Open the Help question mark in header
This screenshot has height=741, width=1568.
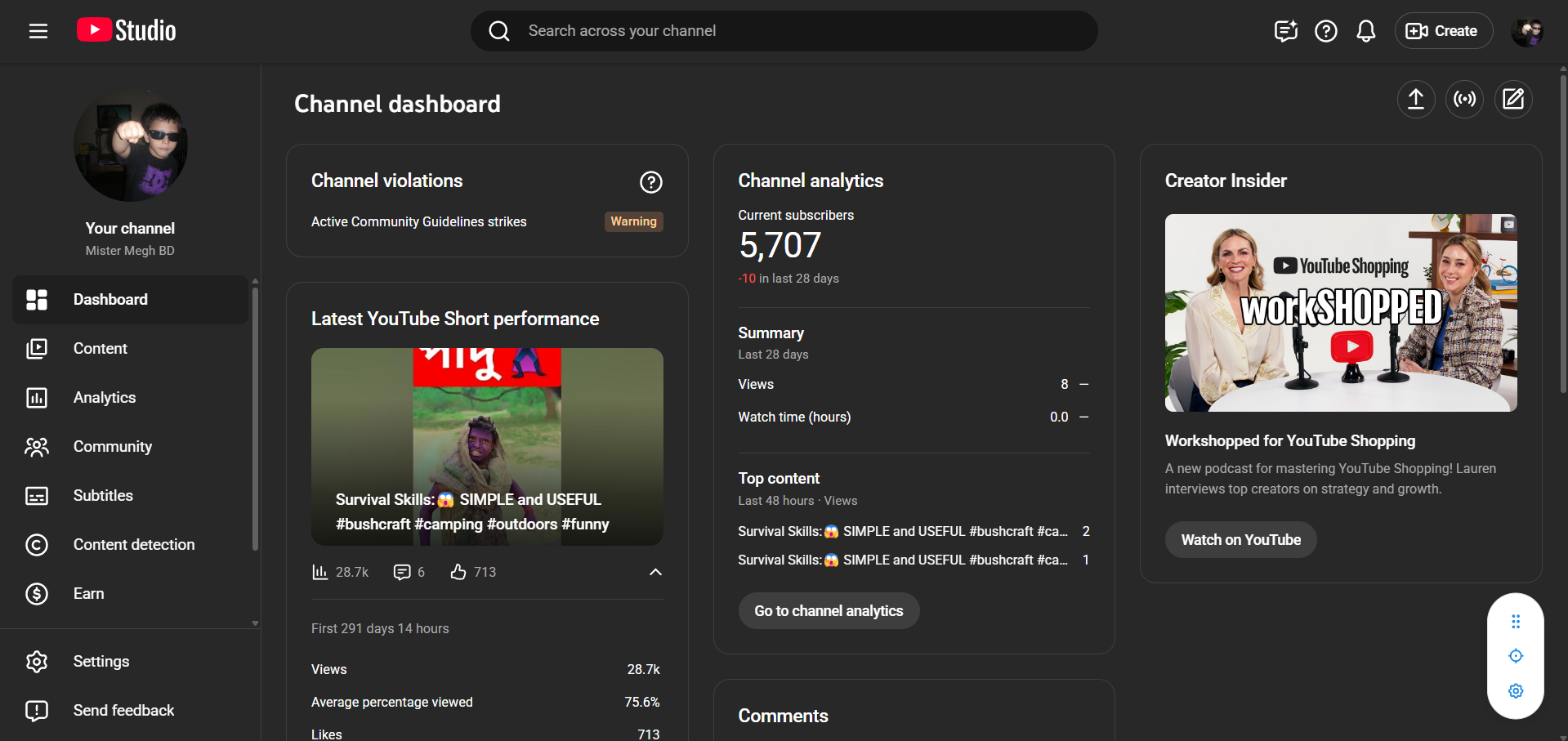click(x=1326, y=31)
